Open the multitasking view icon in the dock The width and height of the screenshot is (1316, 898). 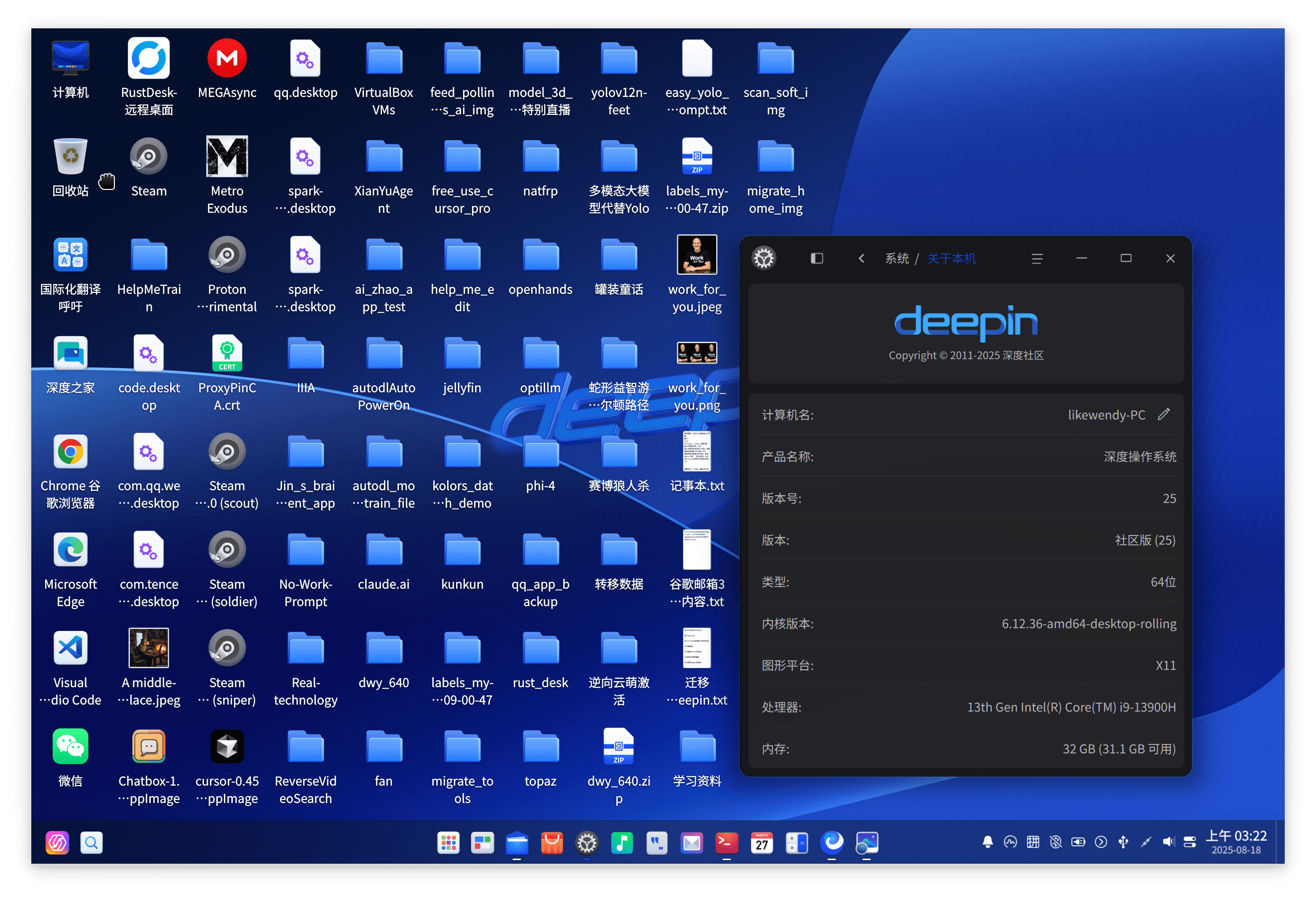coord(482,842)
